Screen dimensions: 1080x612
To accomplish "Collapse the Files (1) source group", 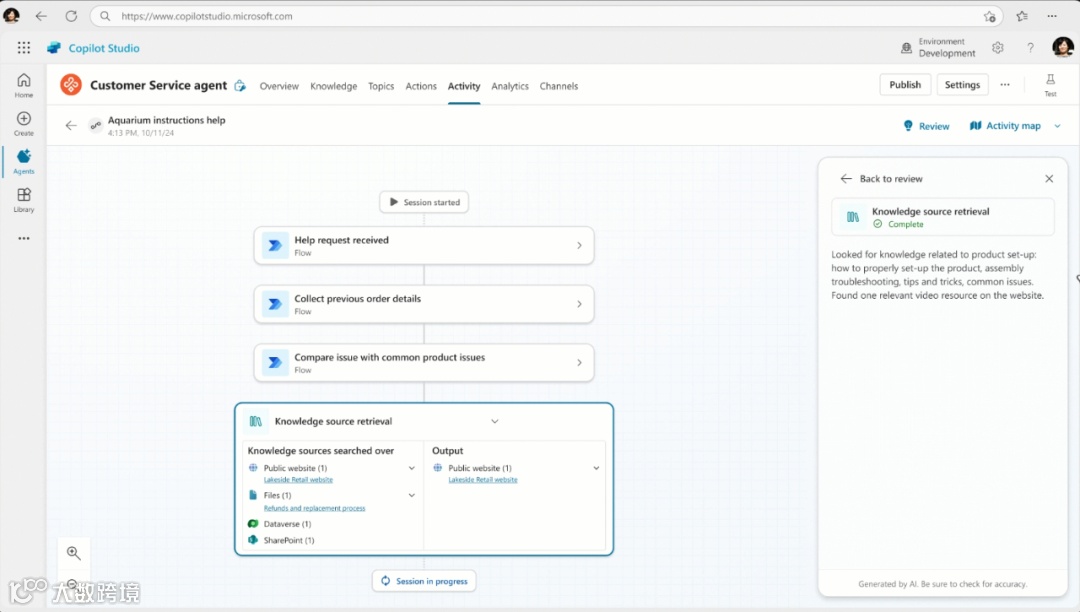I will (x=412, y=495).
